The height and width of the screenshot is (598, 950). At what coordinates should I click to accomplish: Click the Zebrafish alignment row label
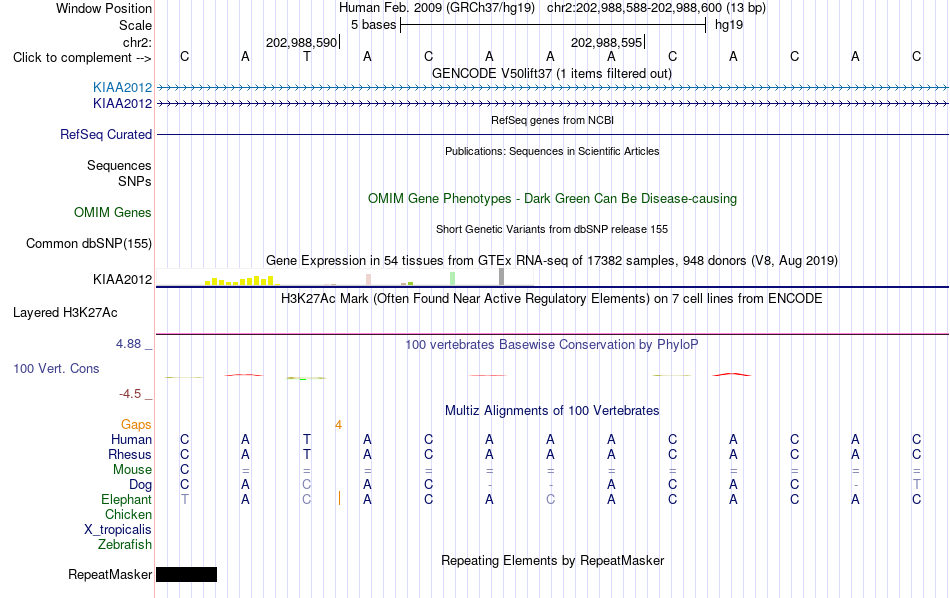125,545
